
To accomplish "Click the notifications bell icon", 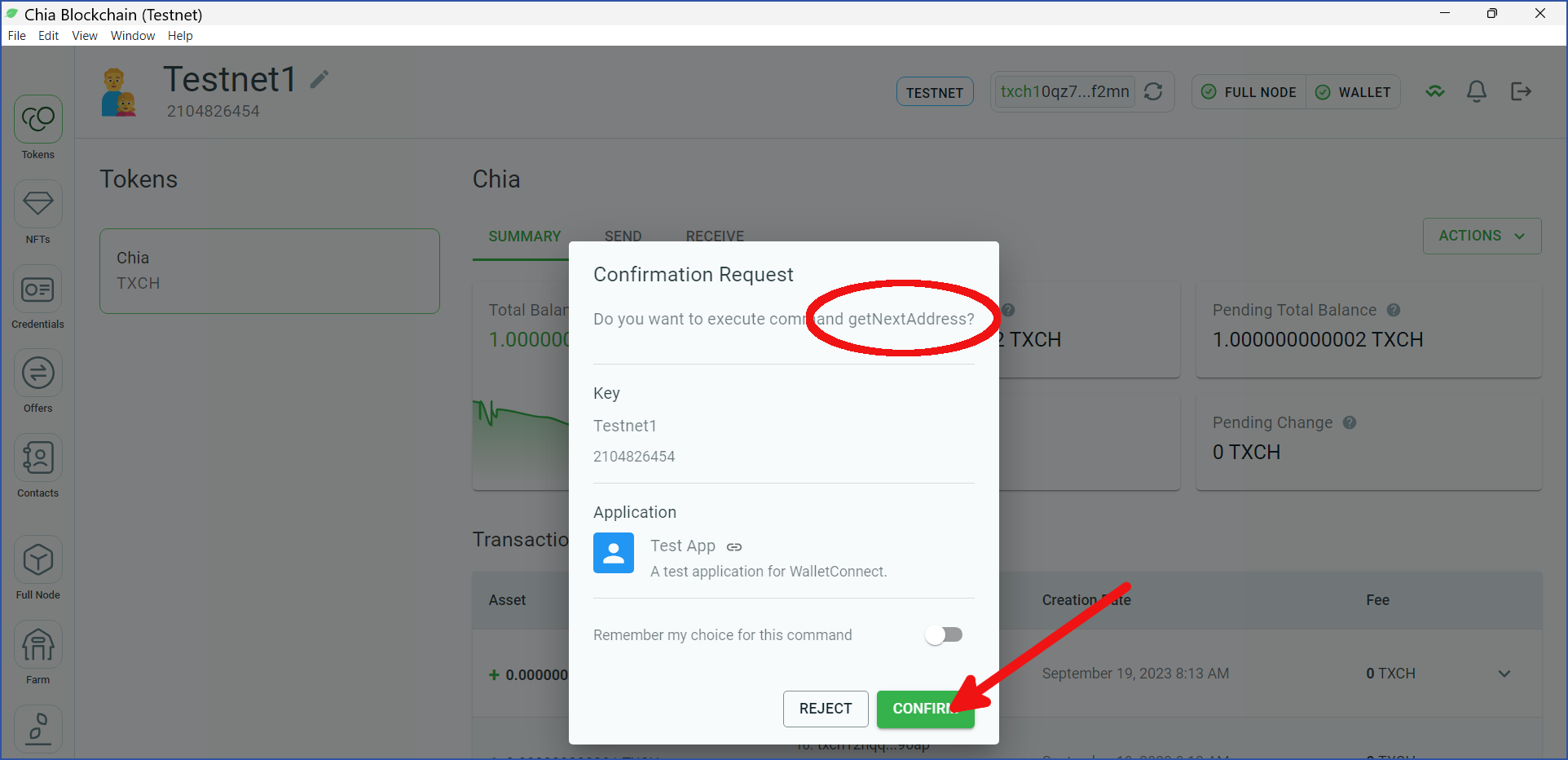I will (1477, 91).
